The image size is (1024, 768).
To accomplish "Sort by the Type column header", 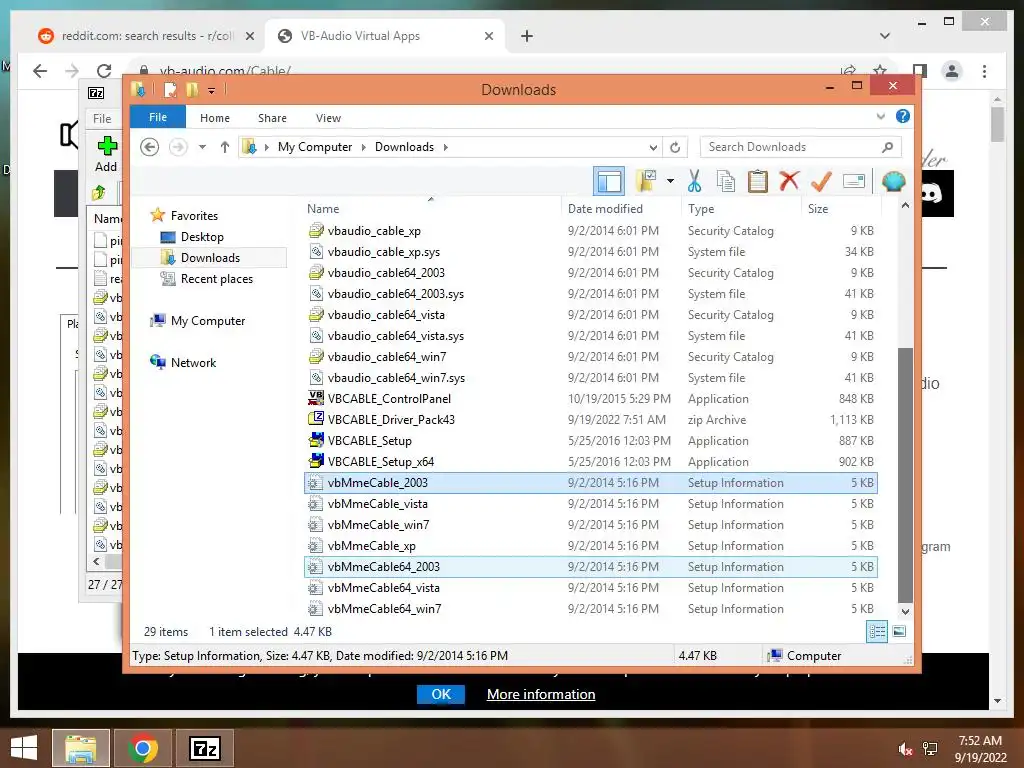I will [701, 208].
